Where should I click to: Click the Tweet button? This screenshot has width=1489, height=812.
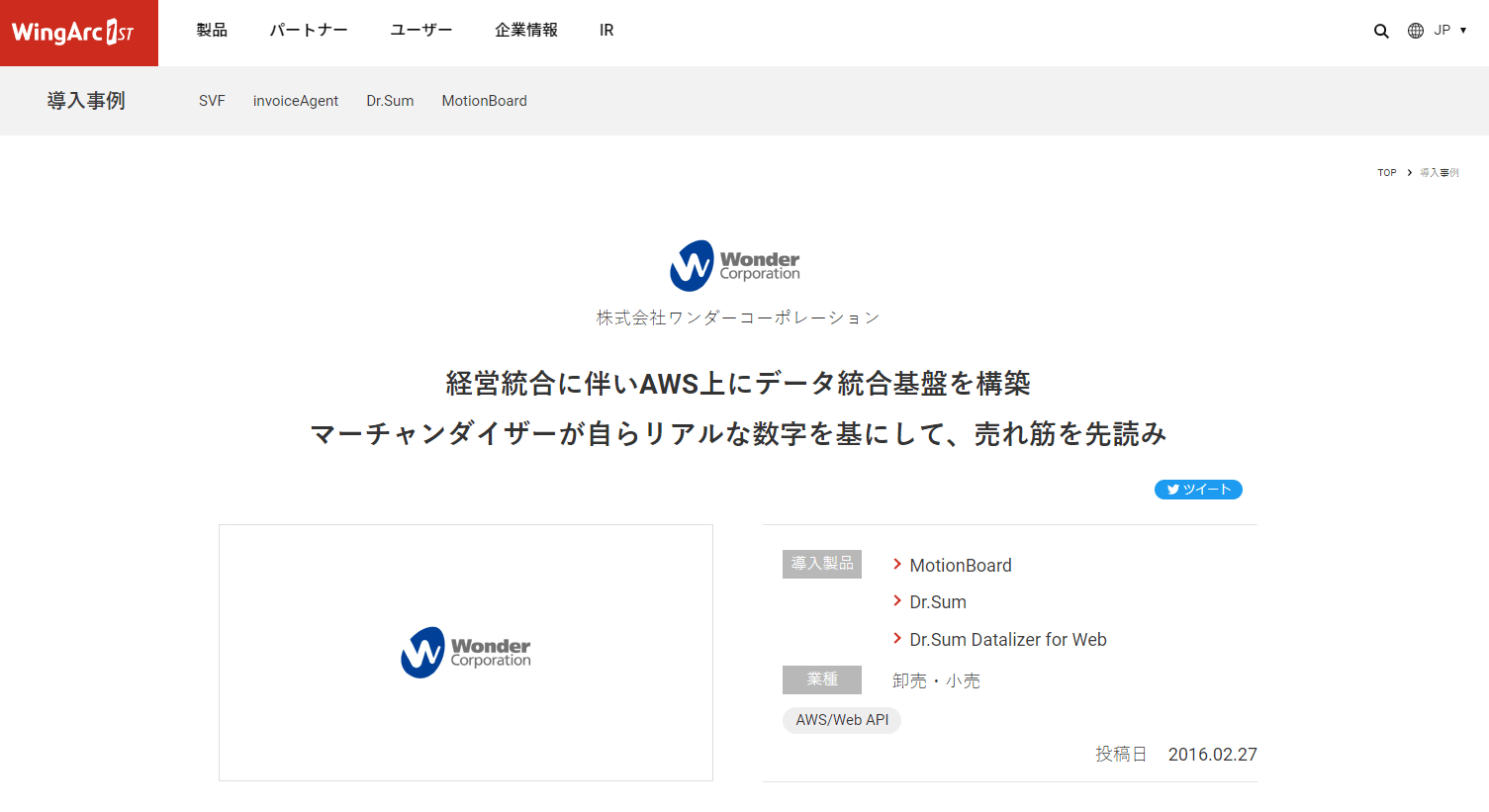coord(1198,490)
